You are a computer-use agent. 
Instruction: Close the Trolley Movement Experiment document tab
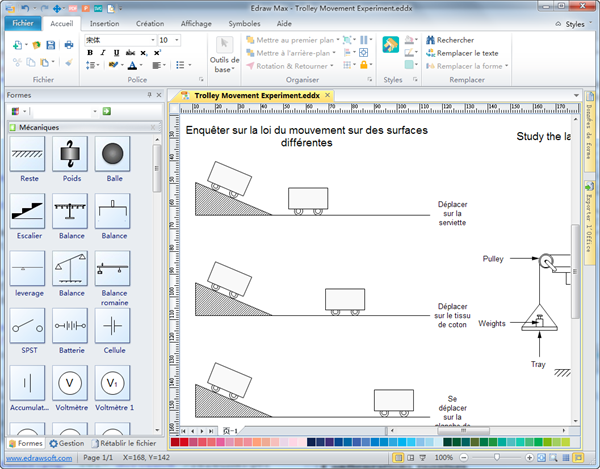click(x=328, y=95)
